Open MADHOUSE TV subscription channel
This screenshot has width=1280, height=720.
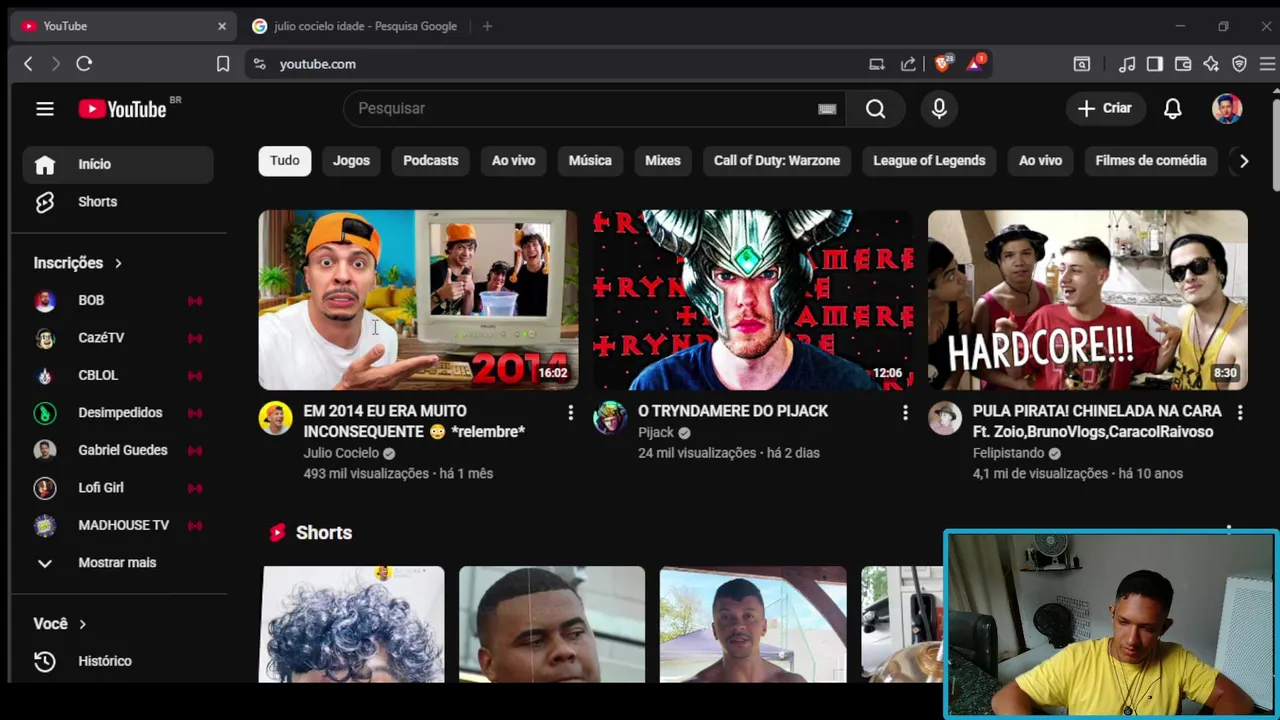tap(118, 525)
